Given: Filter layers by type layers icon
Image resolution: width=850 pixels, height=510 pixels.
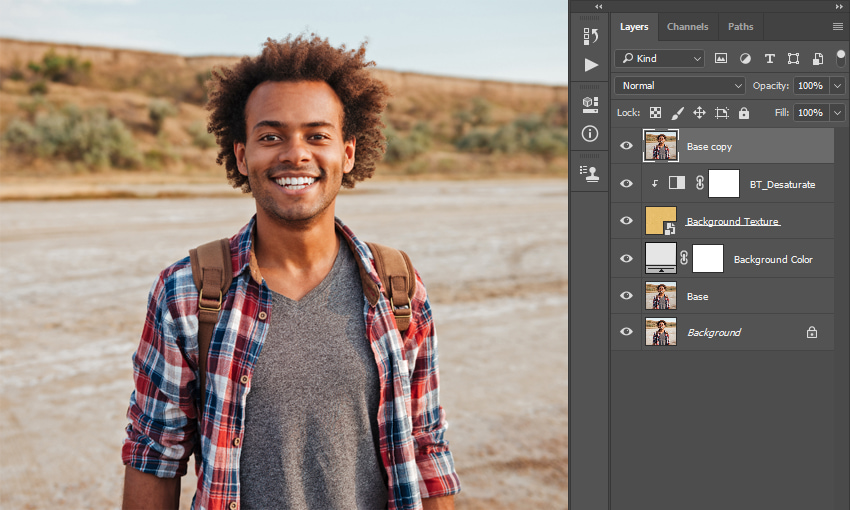Looking at the screenshot, I should [x=769, y=59].
